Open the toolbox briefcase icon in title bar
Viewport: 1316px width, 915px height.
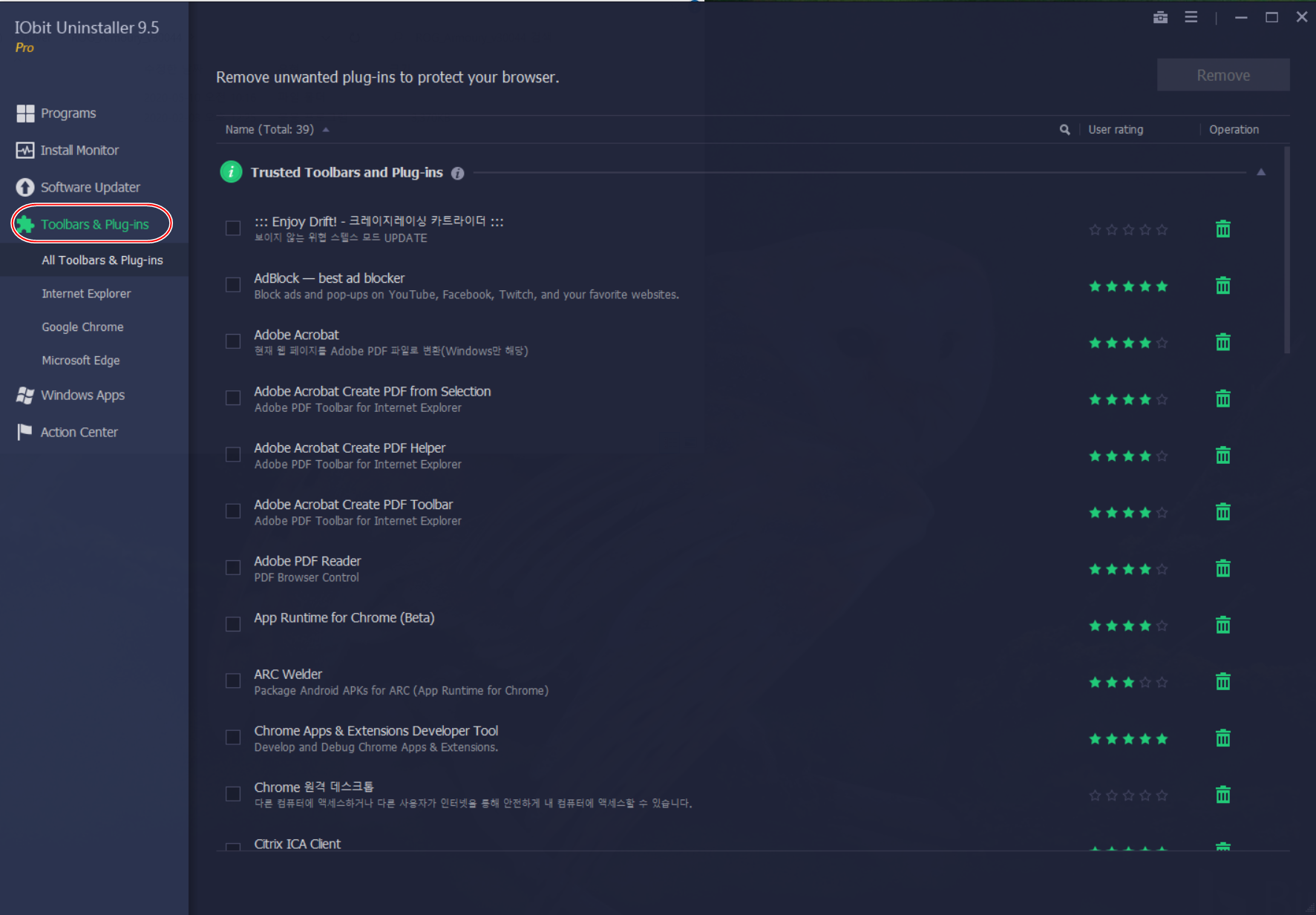pyautogui.click(x=1160, y=17)
